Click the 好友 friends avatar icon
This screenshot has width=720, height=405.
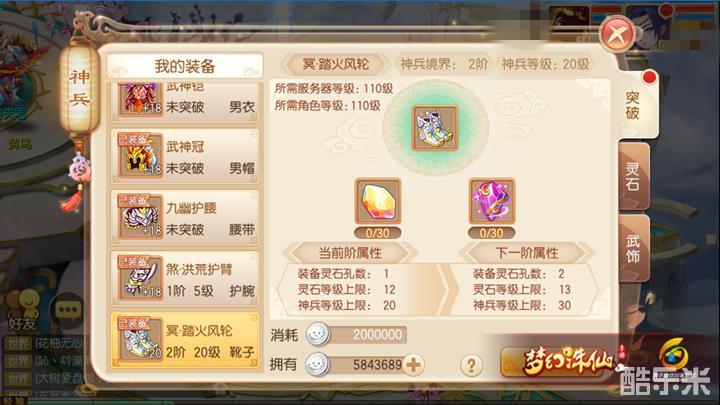[28, 302]
